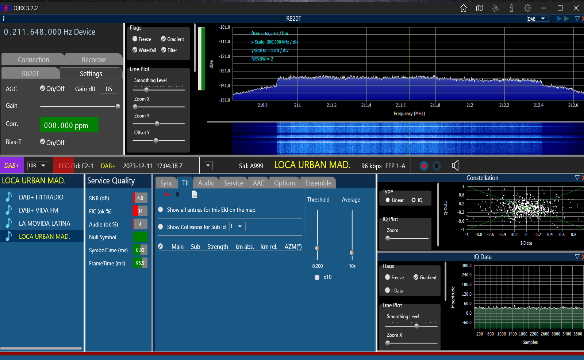Open the Options tab
Viewport: 584px width, 360px height.
click(285, 183)
